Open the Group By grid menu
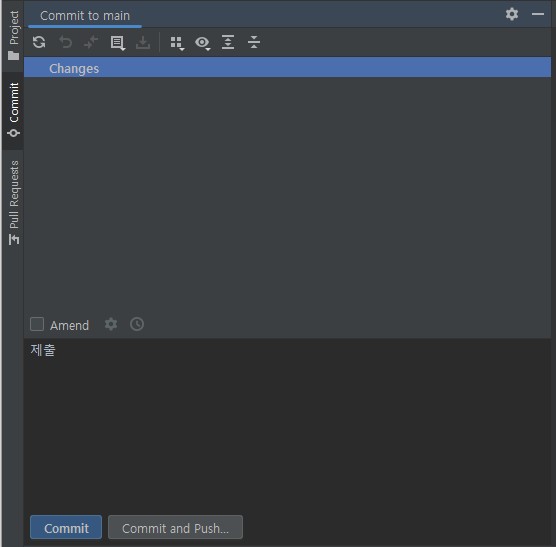The image size is (556, 547). (177, 43)
